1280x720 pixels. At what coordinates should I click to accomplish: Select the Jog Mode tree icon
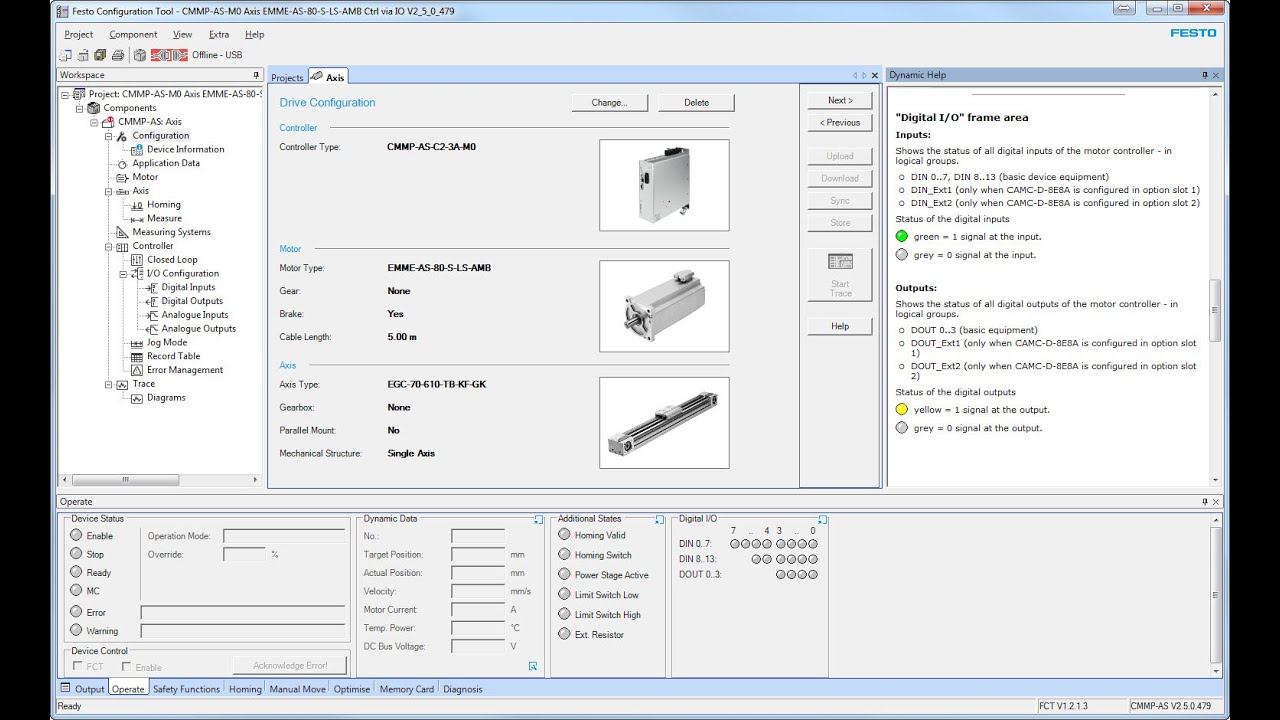click(138, 343)
